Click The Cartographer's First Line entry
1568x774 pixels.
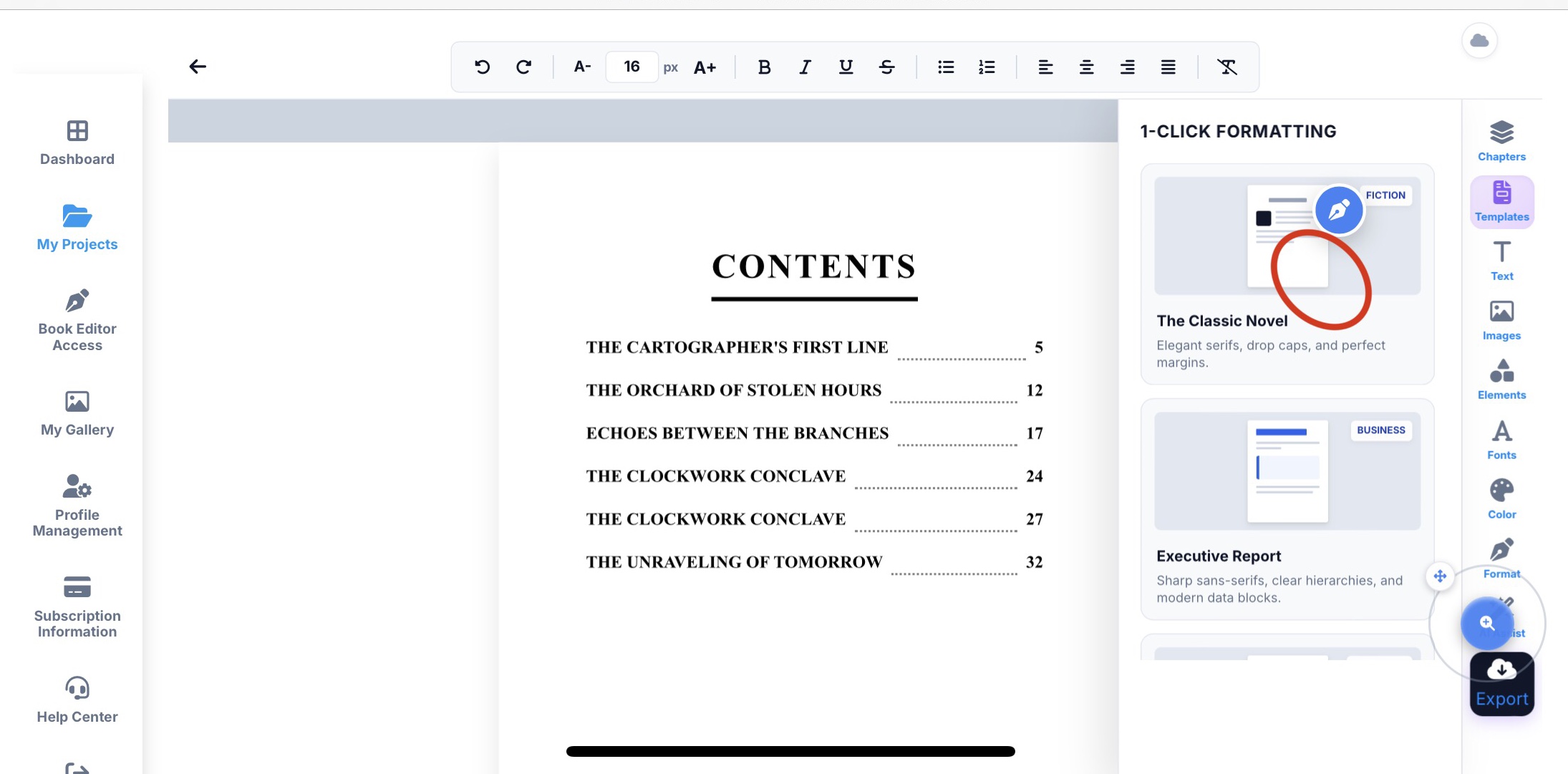click(x=814, y=347)
